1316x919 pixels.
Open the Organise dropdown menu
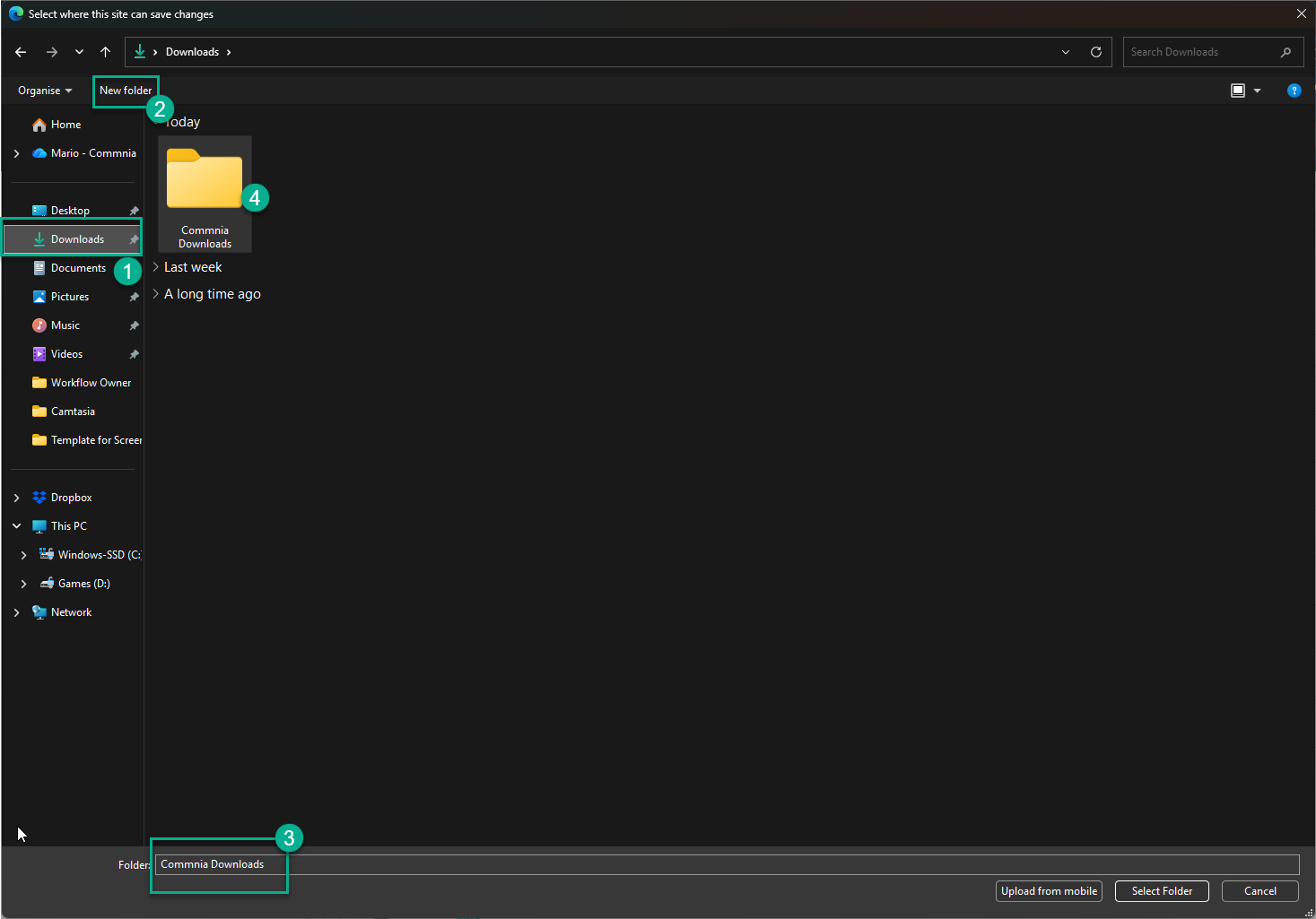(x=44, y=91)
